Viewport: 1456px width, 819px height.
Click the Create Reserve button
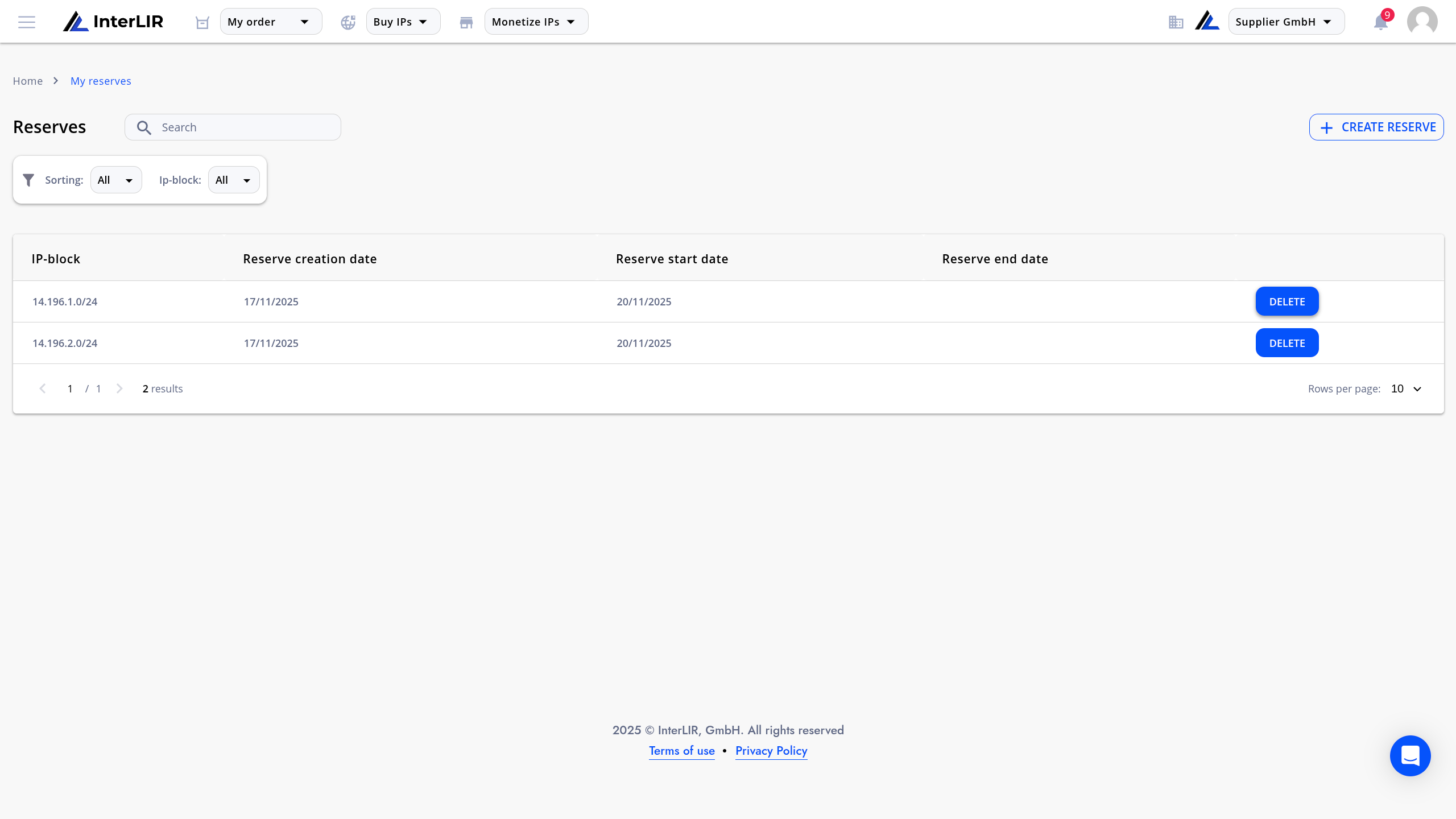(x=1376, y=127)
